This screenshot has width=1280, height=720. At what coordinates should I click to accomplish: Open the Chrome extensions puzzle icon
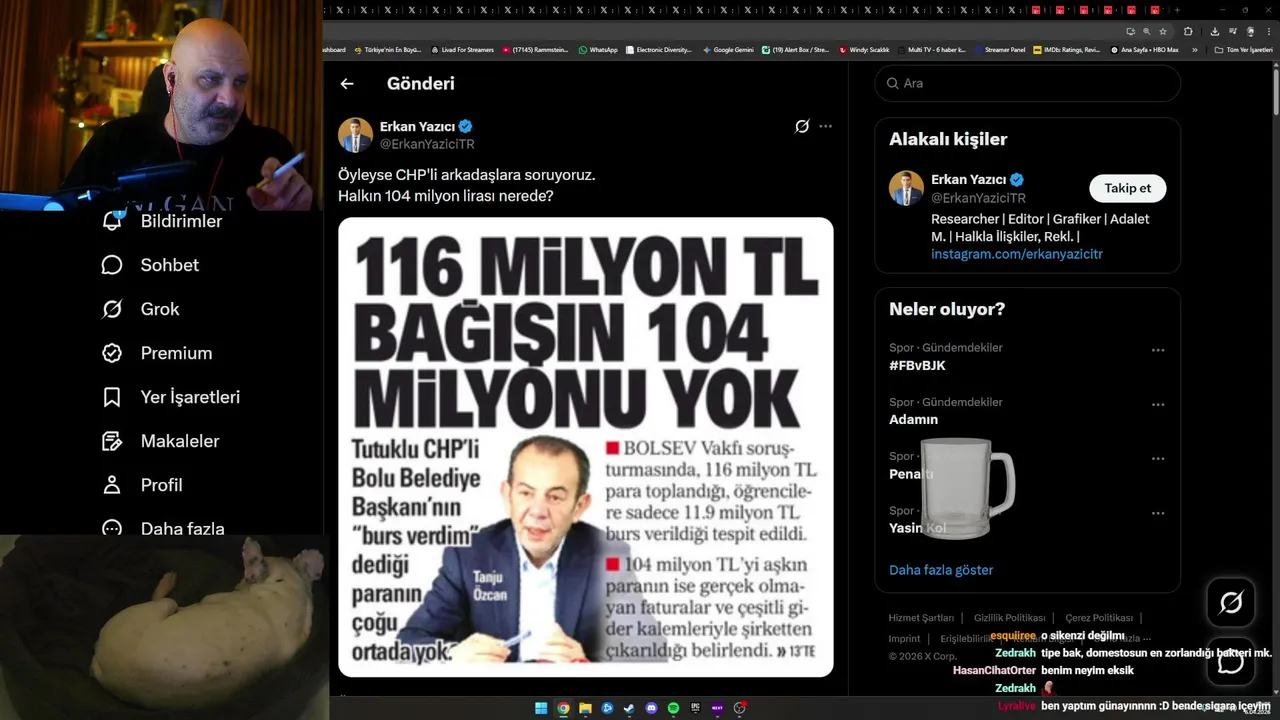click(x=1188, y=31)
